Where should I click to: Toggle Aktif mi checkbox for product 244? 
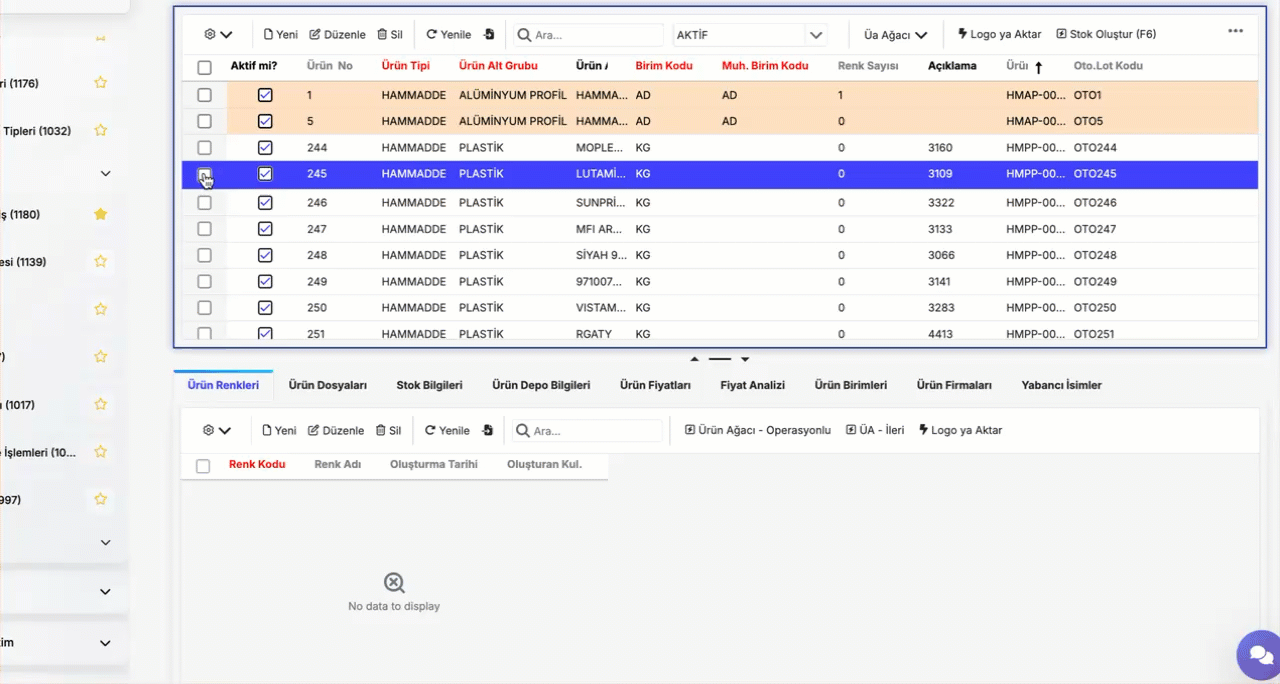pos(265,147)
